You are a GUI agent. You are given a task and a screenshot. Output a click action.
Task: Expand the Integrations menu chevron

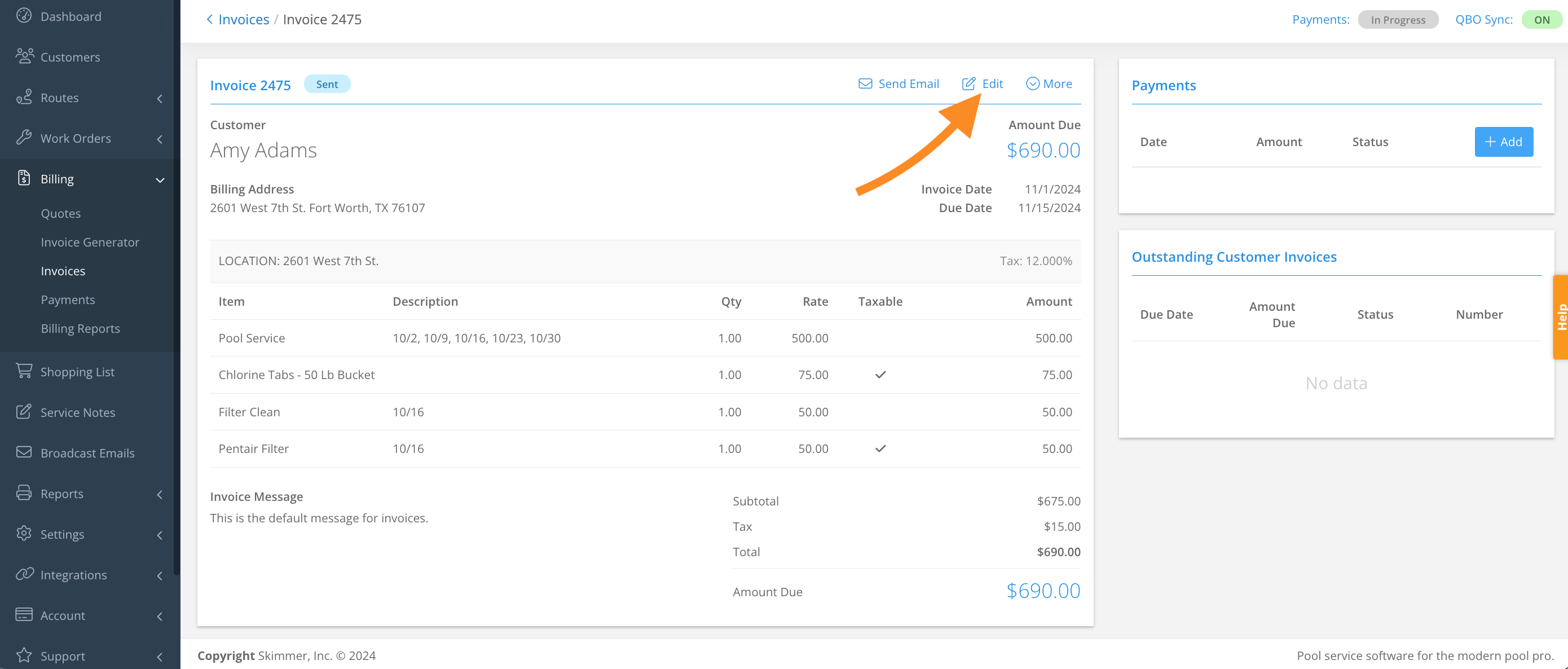point(160,575)
